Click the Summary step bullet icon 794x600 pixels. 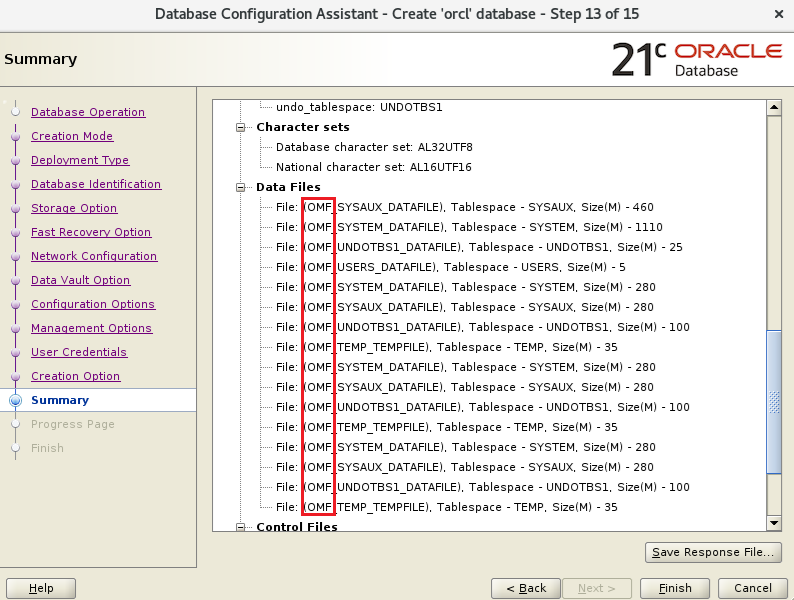pyautogui.click(x=16, y=400)
